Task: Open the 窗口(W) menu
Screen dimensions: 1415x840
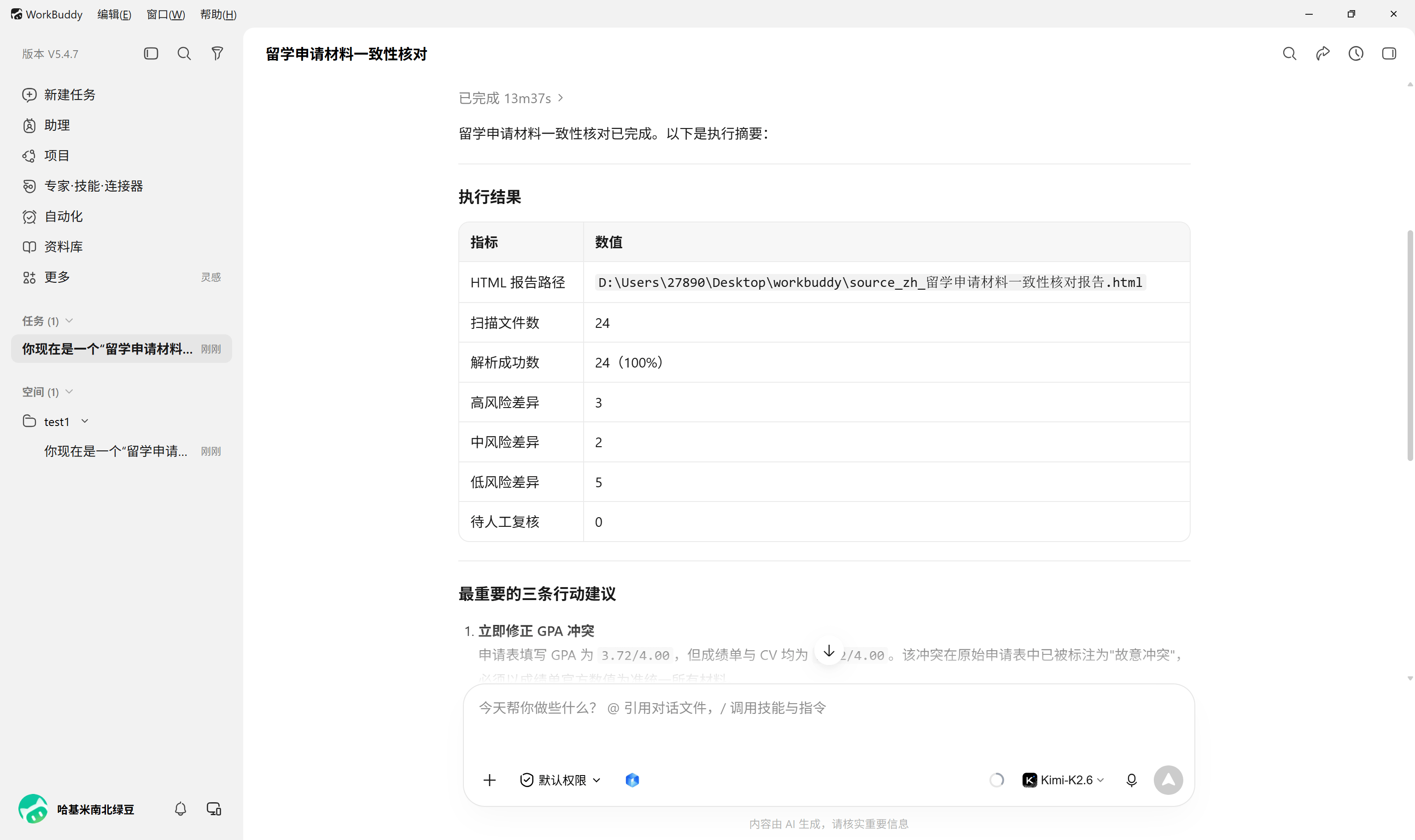Action: [166, 14]
